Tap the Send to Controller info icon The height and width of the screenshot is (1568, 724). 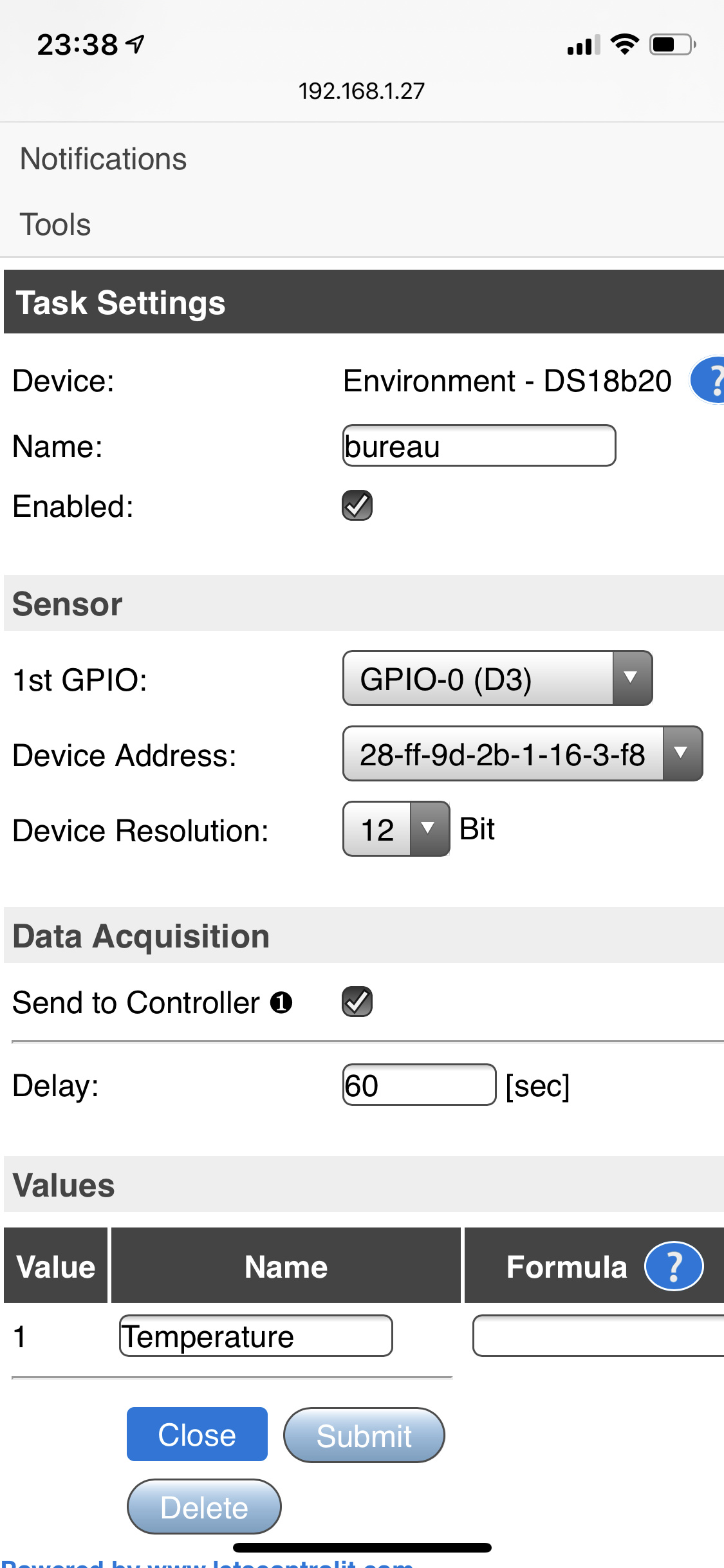(281, 1002)
